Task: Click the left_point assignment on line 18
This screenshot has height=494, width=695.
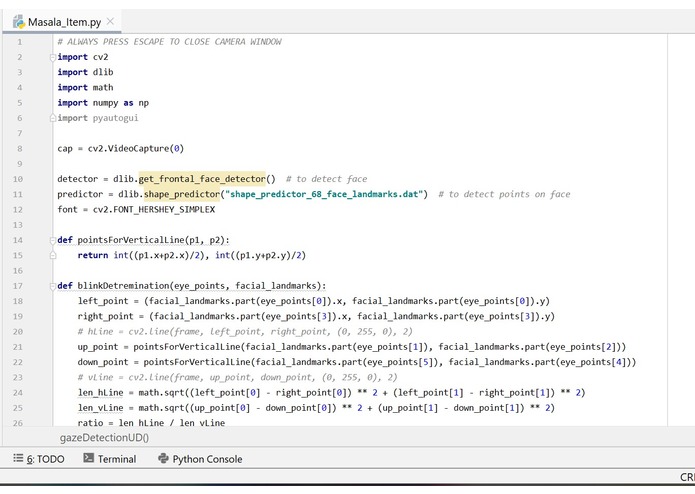Action: click(313, 301)
